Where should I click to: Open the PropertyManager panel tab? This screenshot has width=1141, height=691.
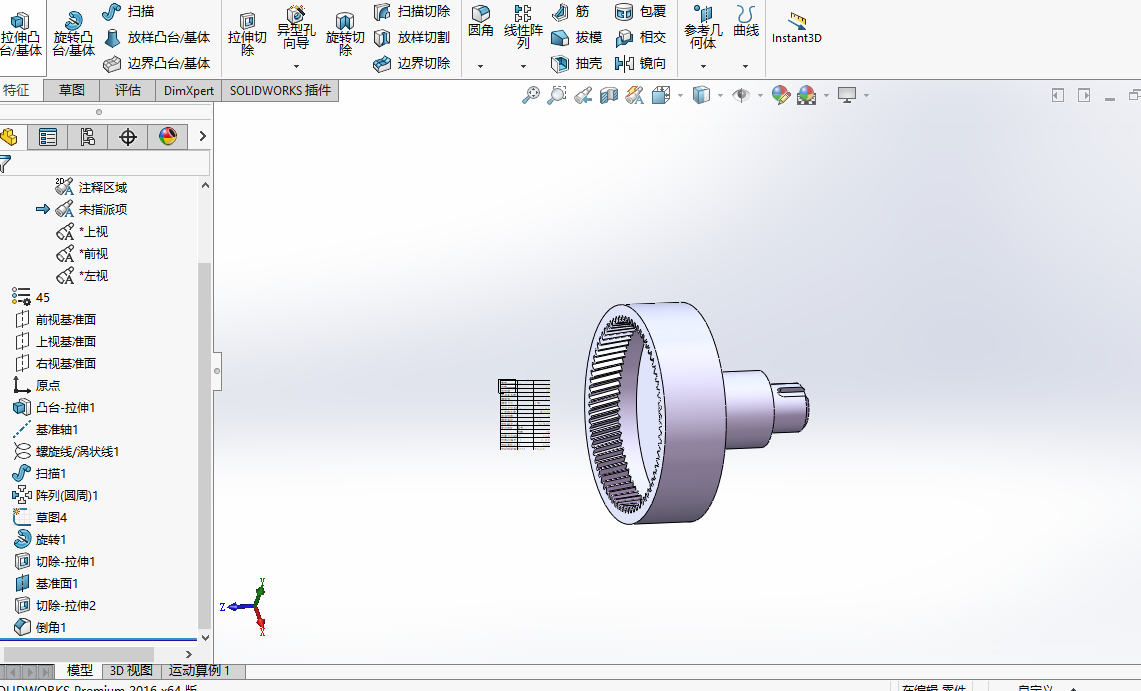pos(48,137)
